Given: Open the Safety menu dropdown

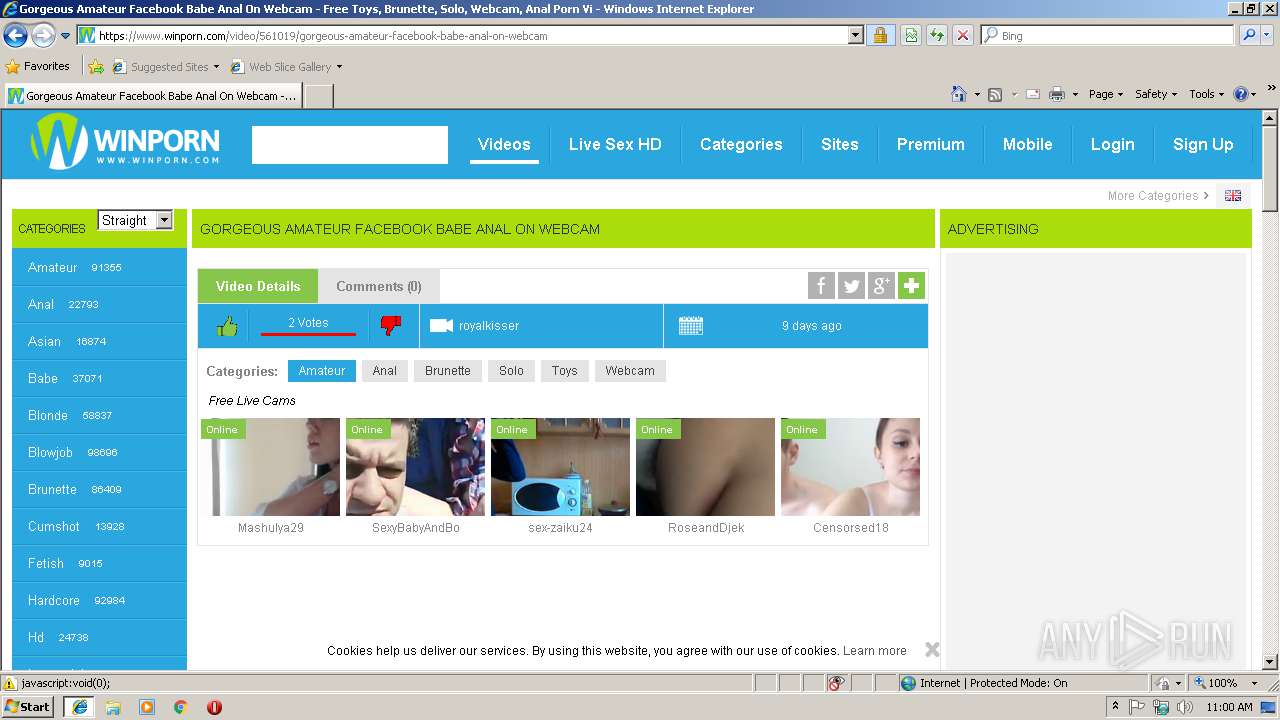Looking at the screenshot, I should point(1155,94).
